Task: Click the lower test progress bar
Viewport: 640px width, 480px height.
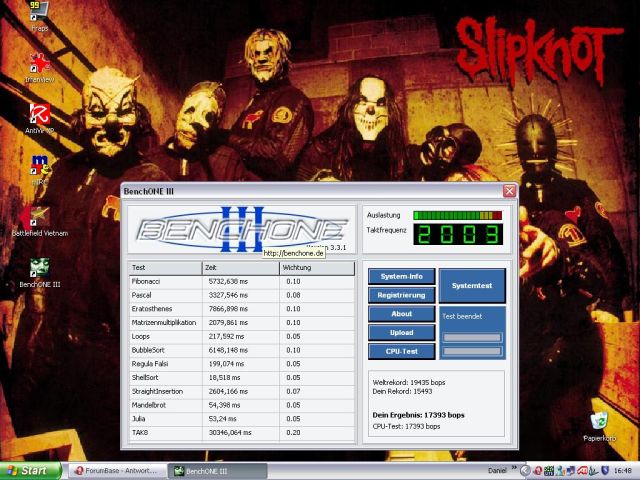Action: pyautogui.click(x=472, y=351)
